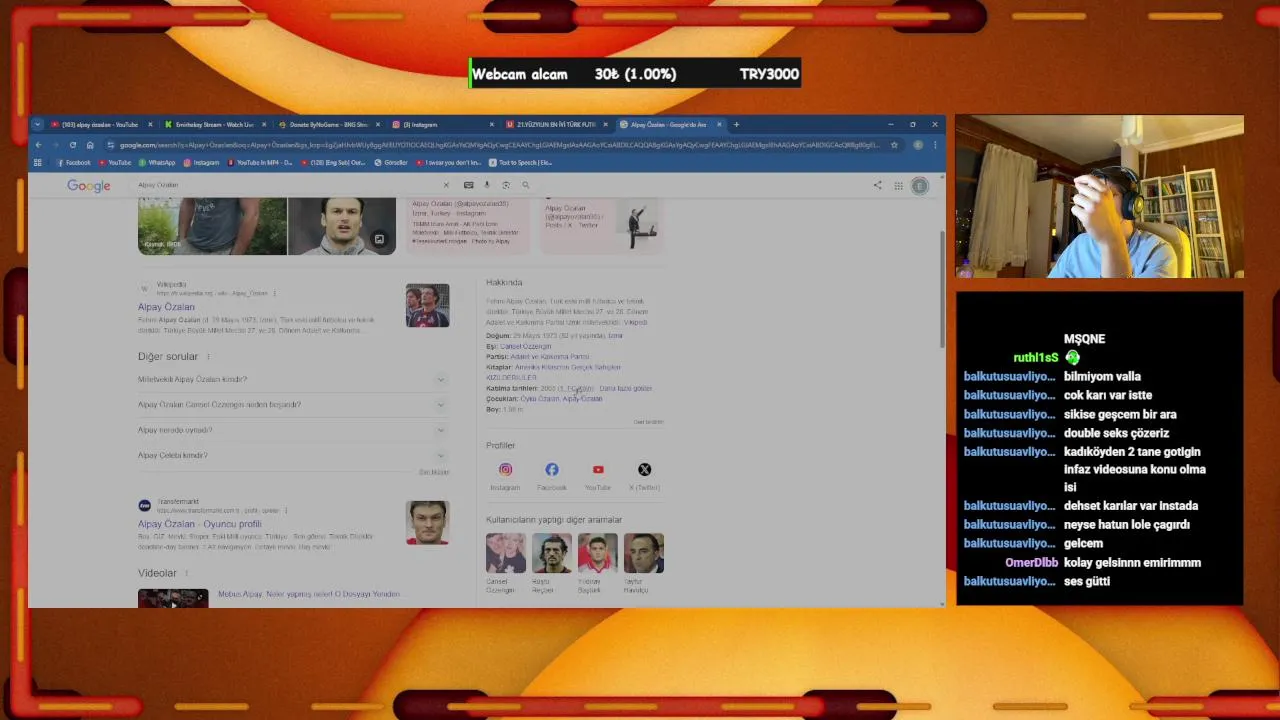
Task: Open the Chrome profile avatar in toolbar
Action: [x=918, y=145]
